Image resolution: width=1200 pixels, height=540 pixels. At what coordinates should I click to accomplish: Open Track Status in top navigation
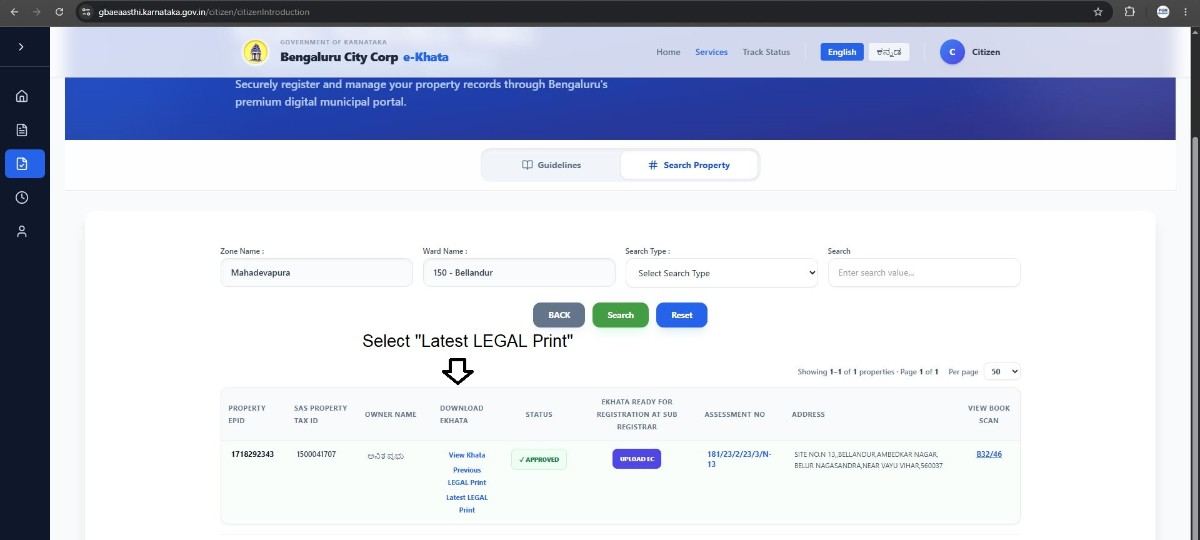(x=766, y=52)
